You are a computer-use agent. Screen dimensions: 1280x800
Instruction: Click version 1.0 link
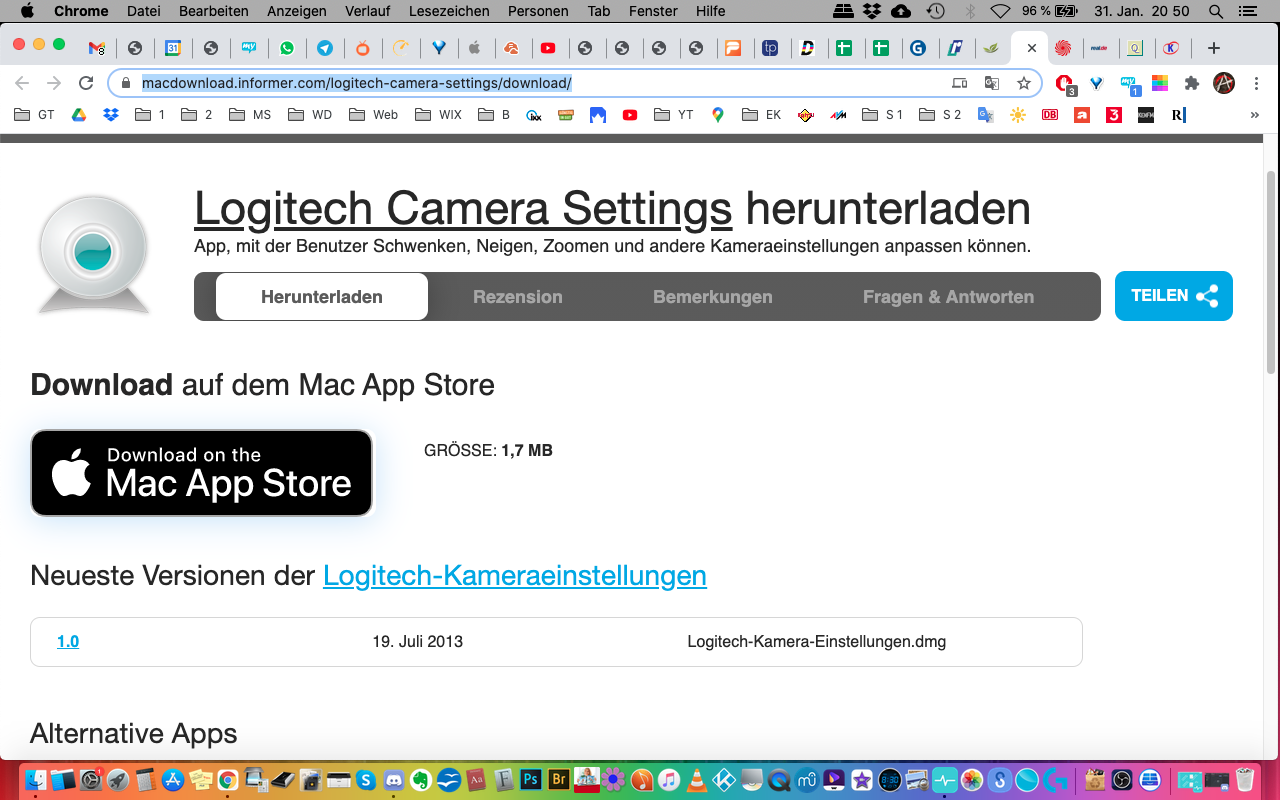click(68, 642)
